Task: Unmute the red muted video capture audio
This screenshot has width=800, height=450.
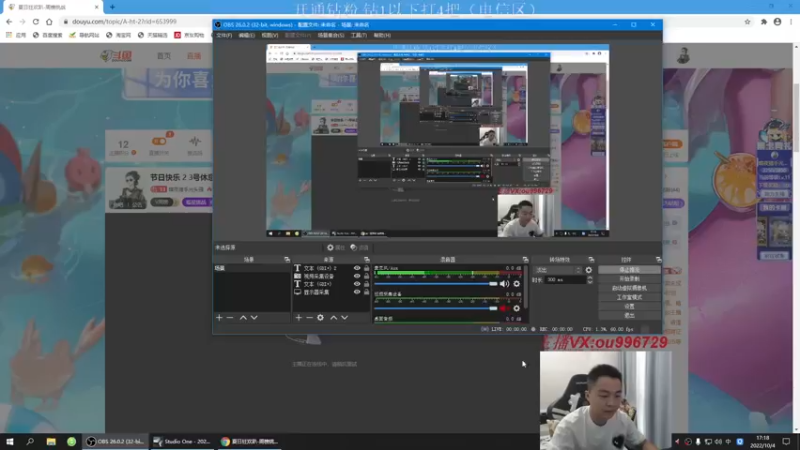Action: (x=504, y=308)
